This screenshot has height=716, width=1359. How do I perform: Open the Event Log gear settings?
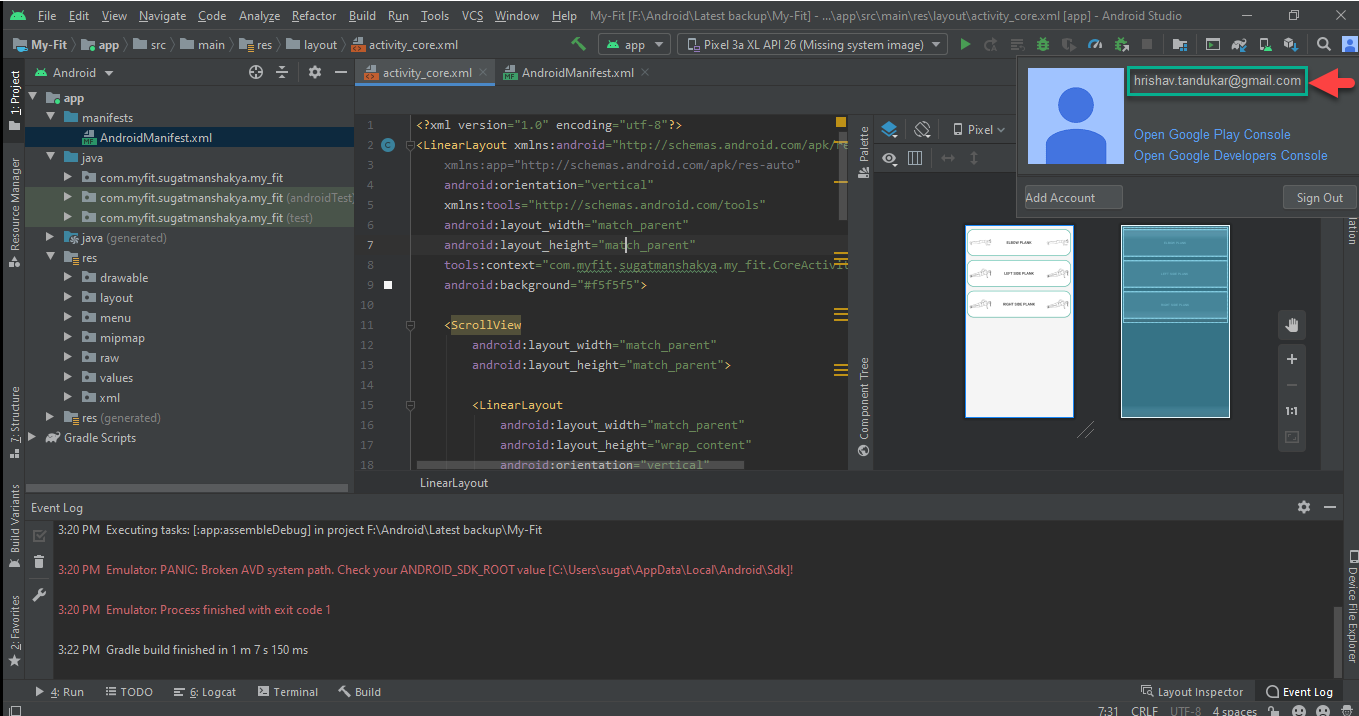coord(1303,507)
